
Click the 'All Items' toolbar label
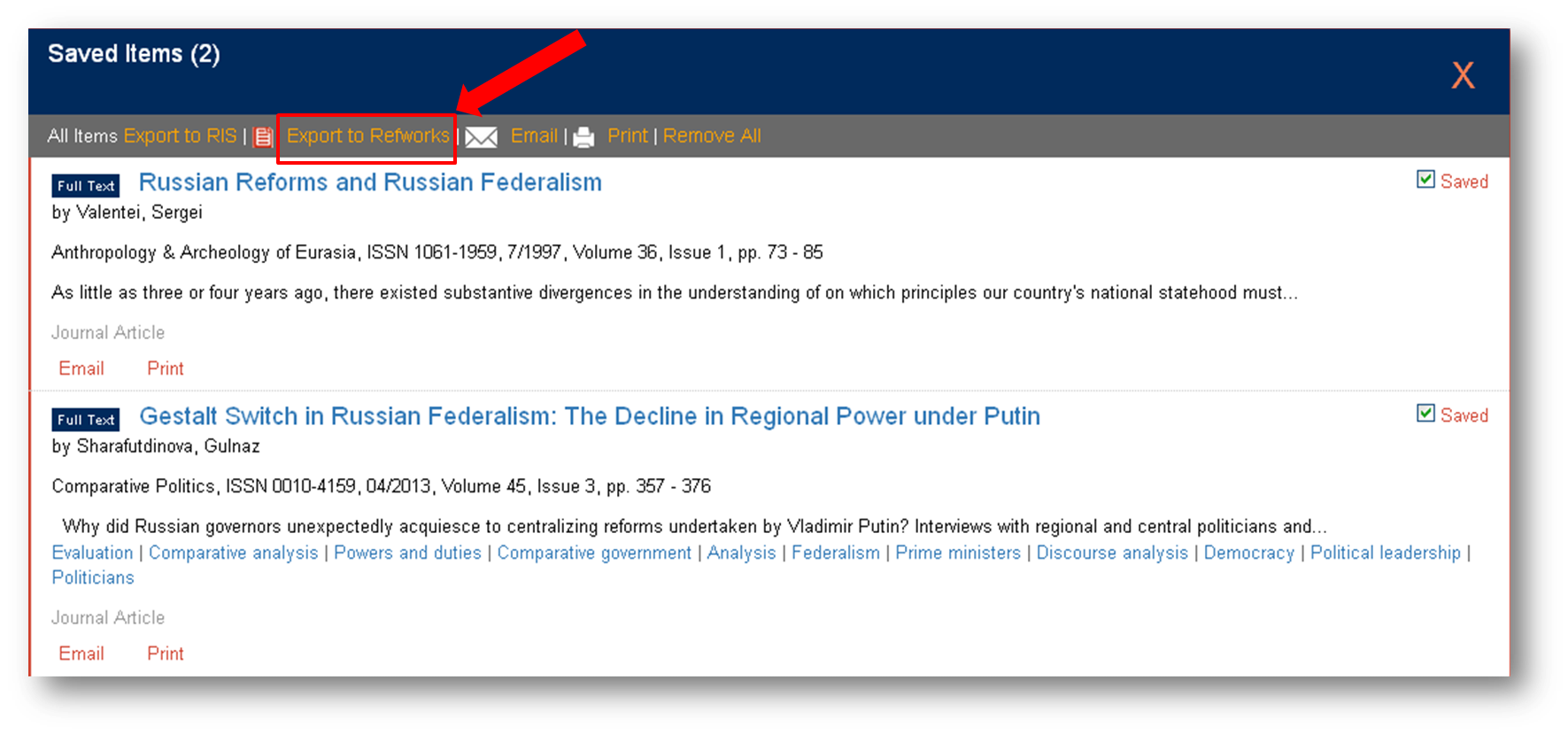82,135
